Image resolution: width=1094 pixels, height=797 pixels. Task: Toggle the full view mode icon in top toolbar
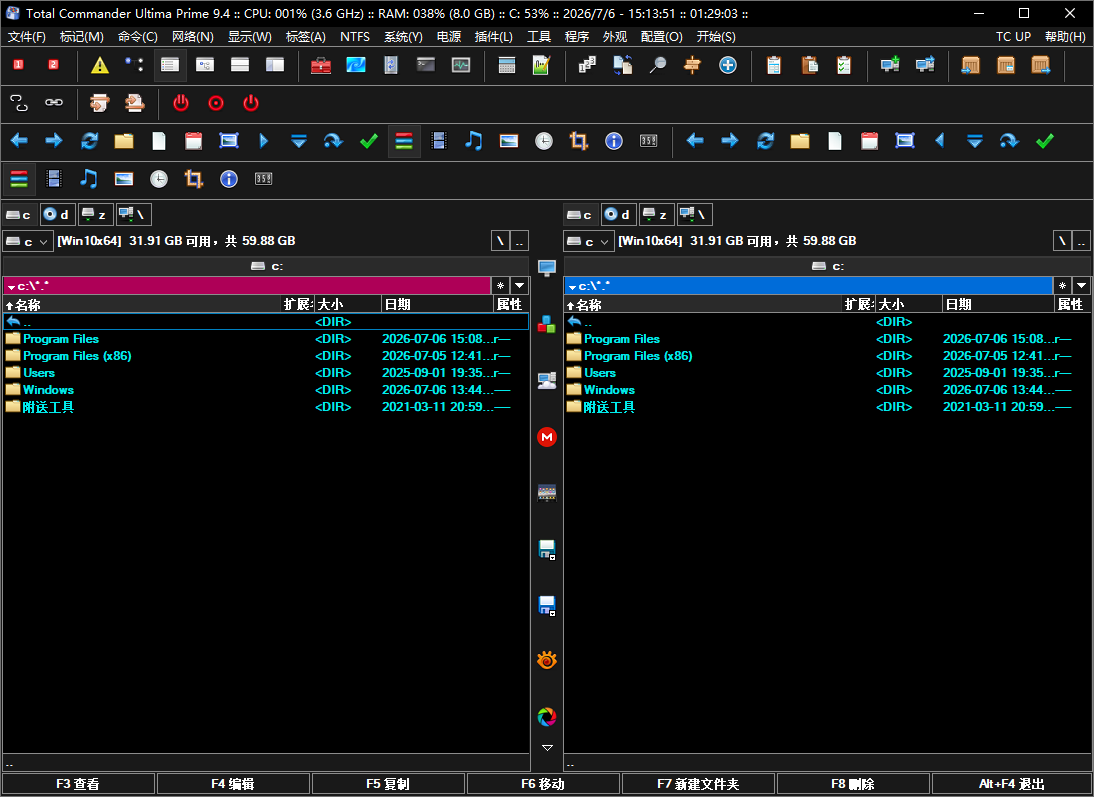[170, 66]
